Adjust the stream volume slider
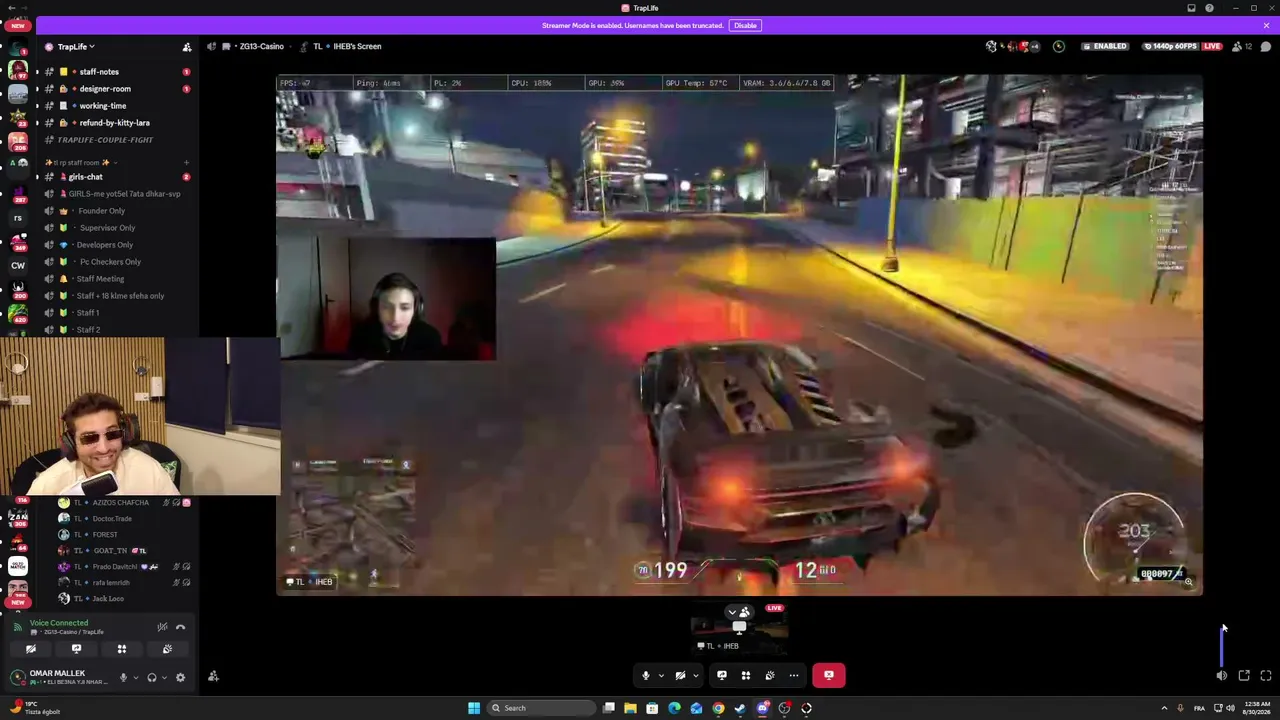 coord(1222,645)
